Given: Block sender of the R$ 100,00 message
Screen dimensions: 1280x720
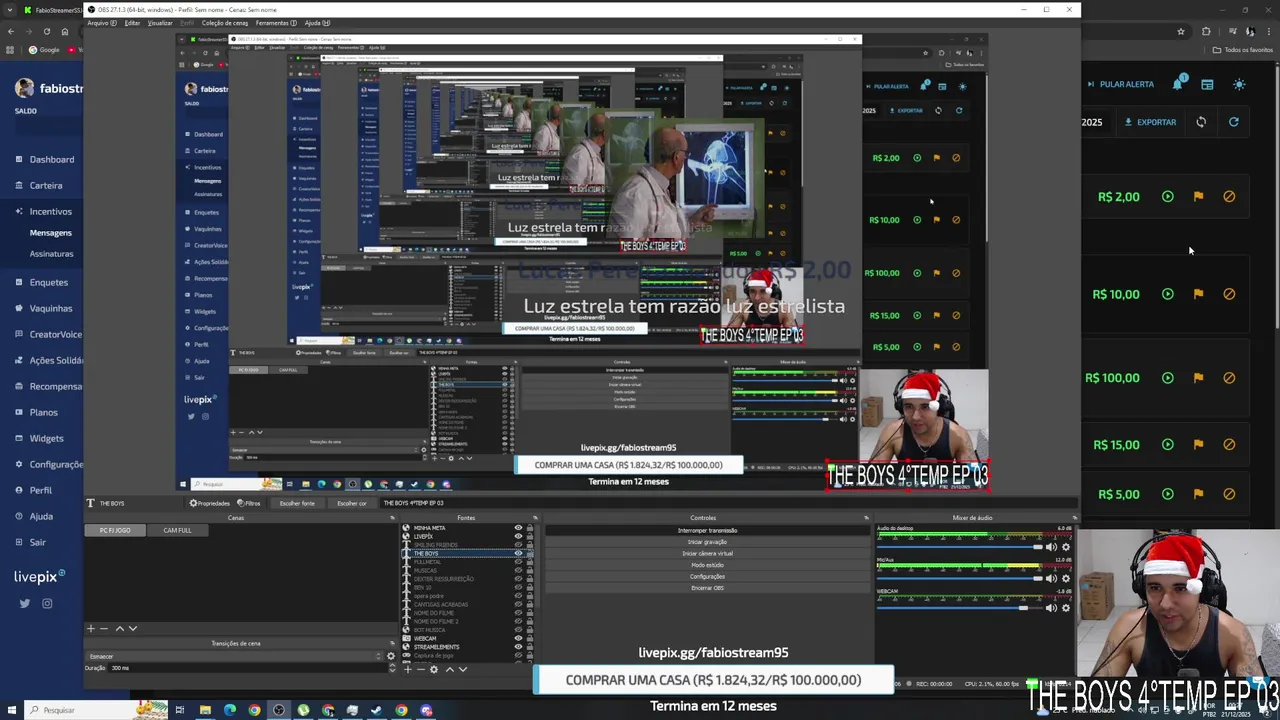Looking at the screenshot, I should 1229,378.
